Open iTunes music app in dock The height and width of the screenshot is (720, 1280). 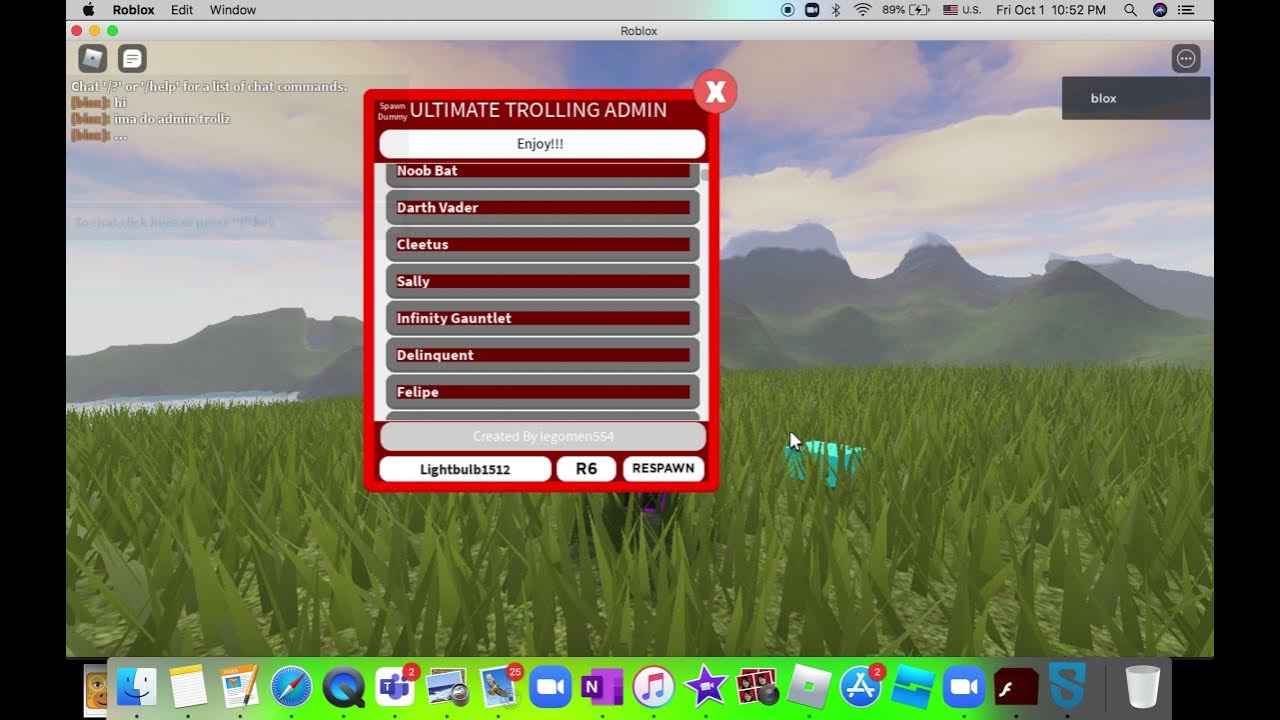653,687
